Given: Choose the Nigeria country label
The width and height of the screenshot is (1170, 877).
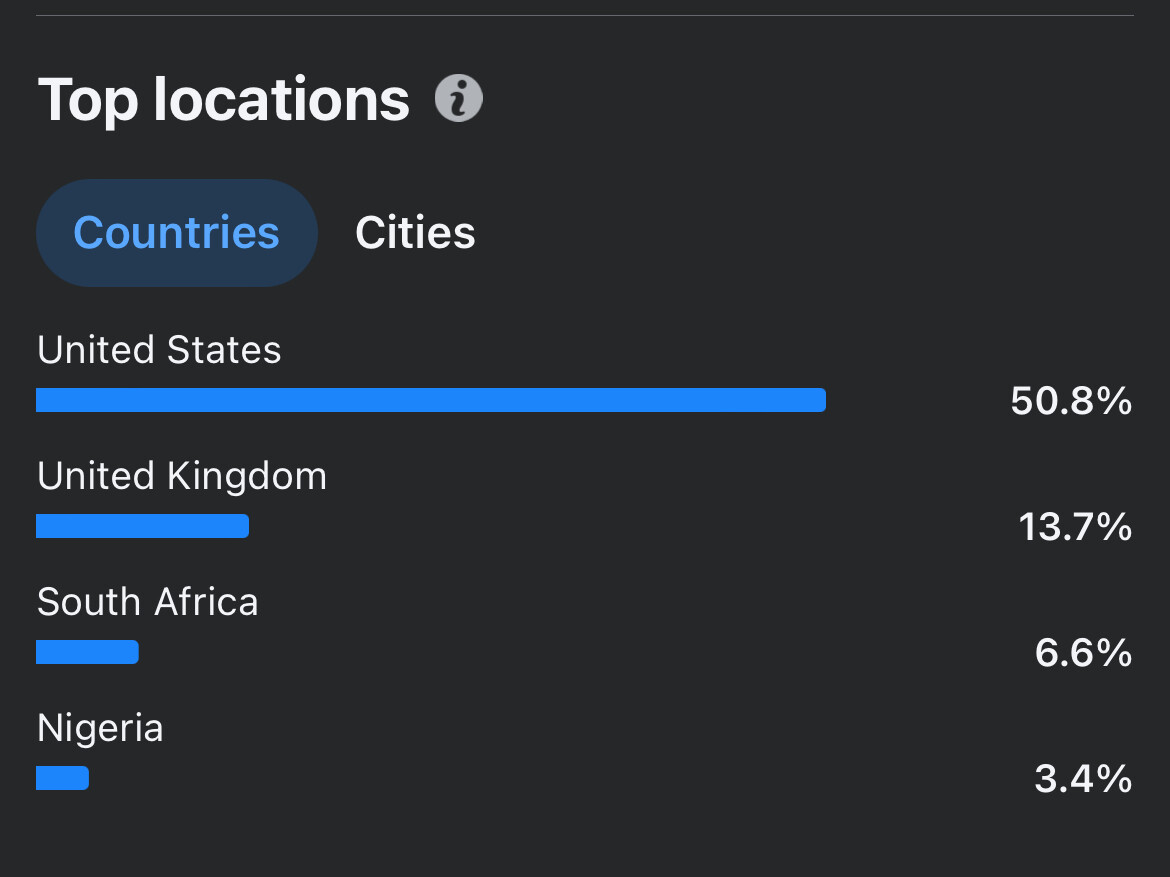Looking at the screenshot, I should click(x=100, y=728).
